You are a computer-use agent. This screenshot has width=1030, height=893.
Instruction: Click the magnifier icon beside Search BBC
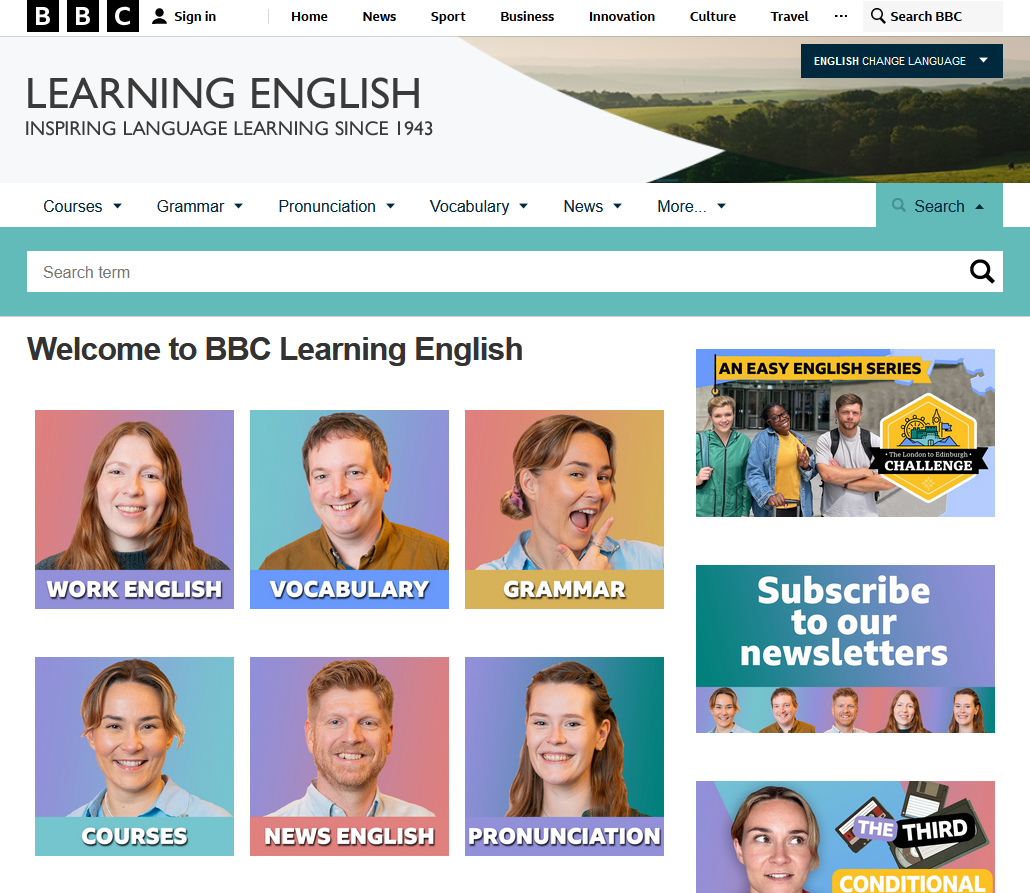point(878,16)
